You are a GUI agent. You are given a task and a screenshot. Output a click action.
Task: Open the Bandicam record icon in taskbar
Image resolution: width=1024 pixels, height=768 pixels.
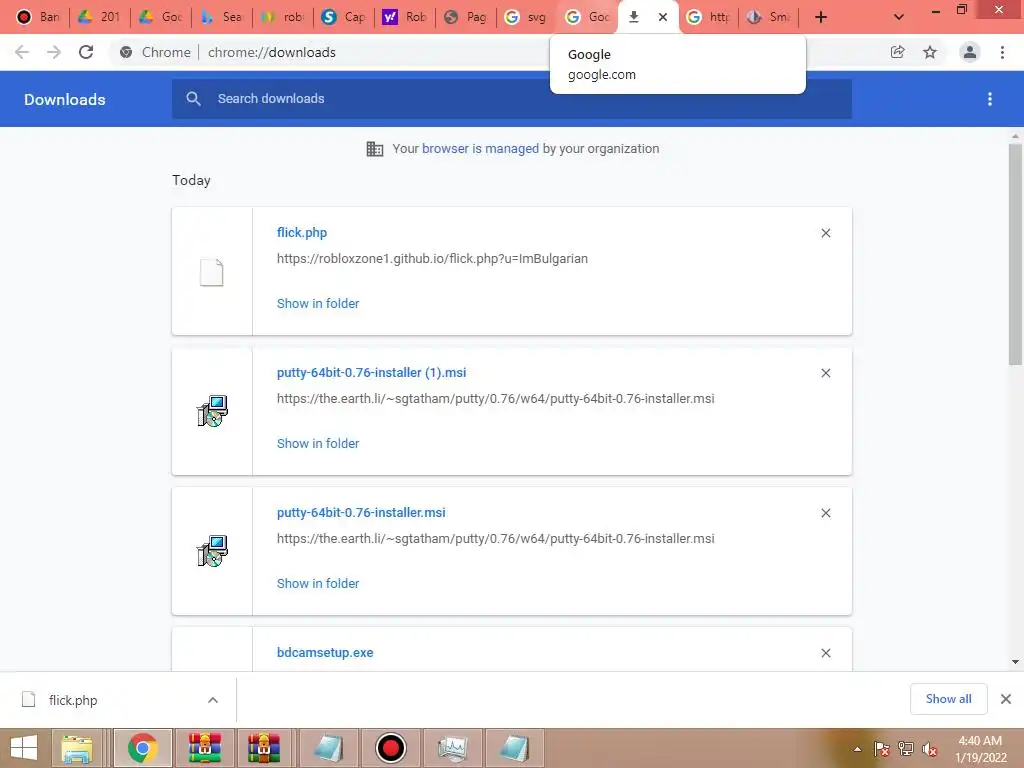[x=391, y=748]
